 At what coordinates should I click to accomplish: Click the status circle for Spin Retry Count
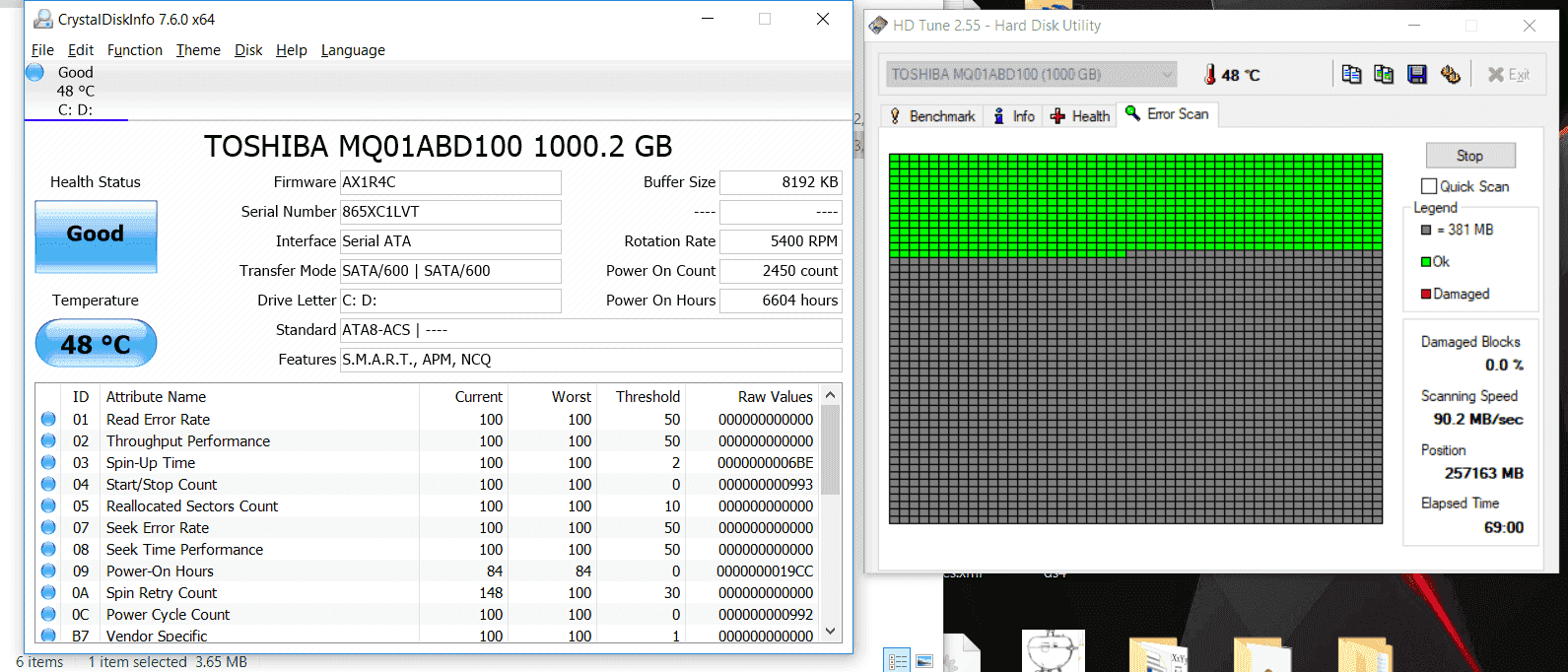pos(48,592)
